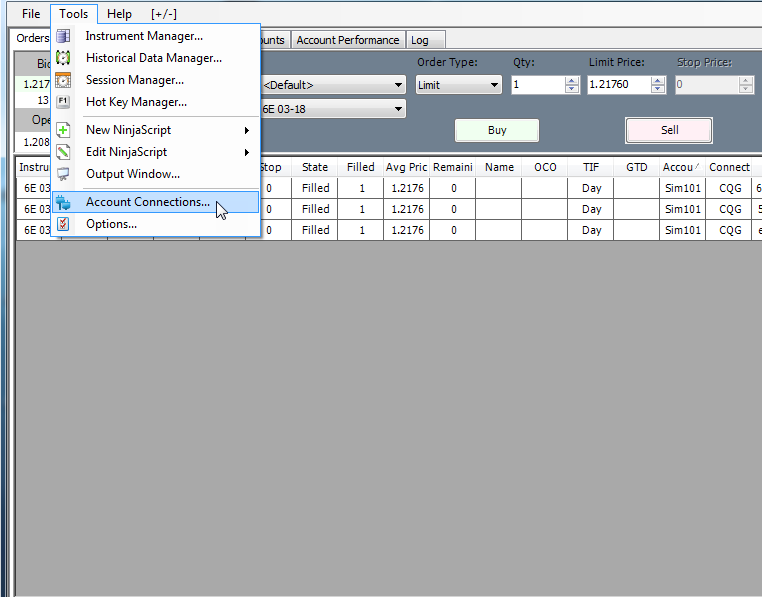This screenshot has width=762, height=597.
Task: Click the Qty input field
Action: point(538,85)
